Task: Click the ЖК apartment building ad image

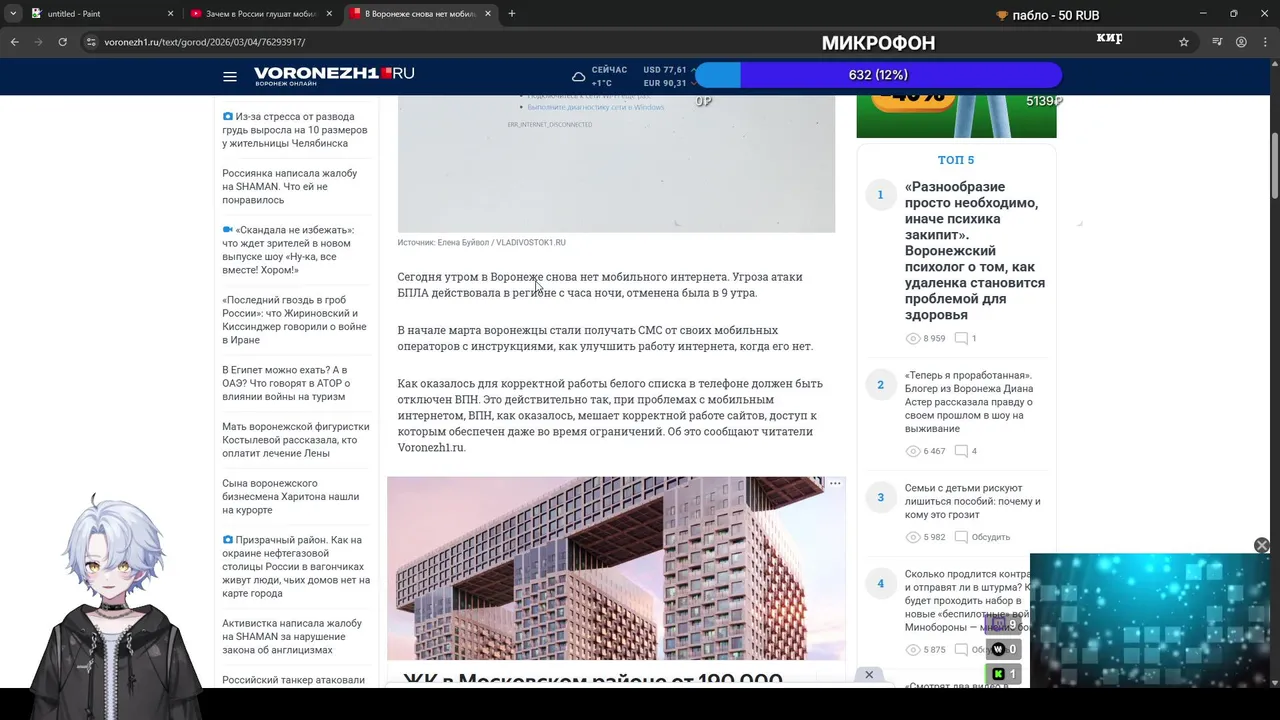Action: point(616,568)
